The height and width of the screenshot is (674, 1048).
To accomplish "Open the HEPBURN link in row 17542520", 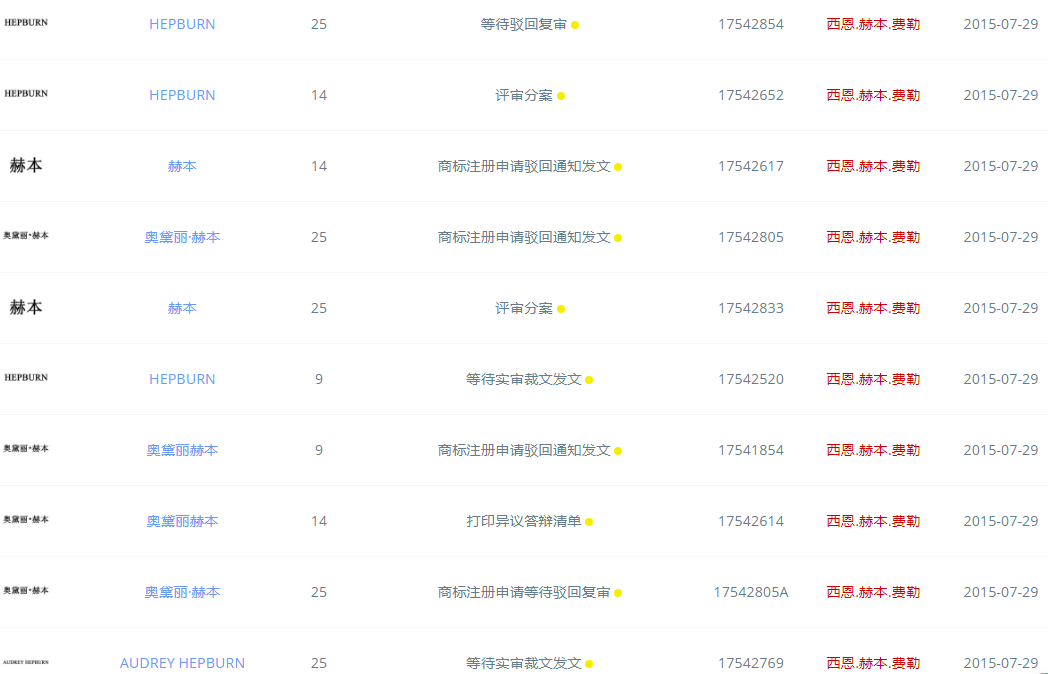I will [182, 379].
